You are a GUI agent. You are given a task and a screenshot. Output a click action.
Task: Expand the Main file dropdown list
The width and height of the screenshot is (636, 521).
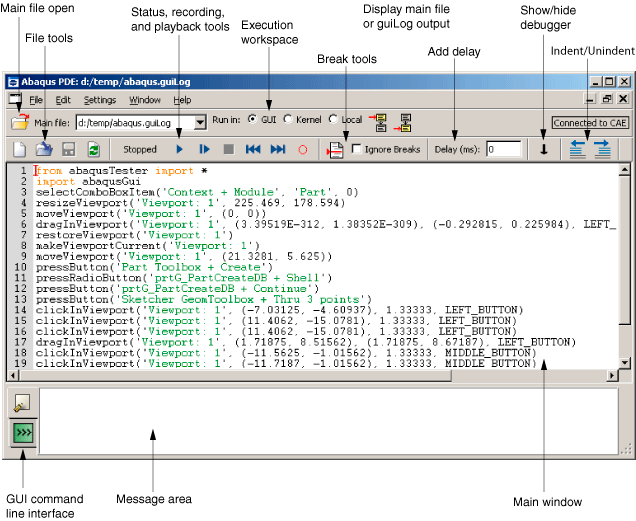pos(200,122)
